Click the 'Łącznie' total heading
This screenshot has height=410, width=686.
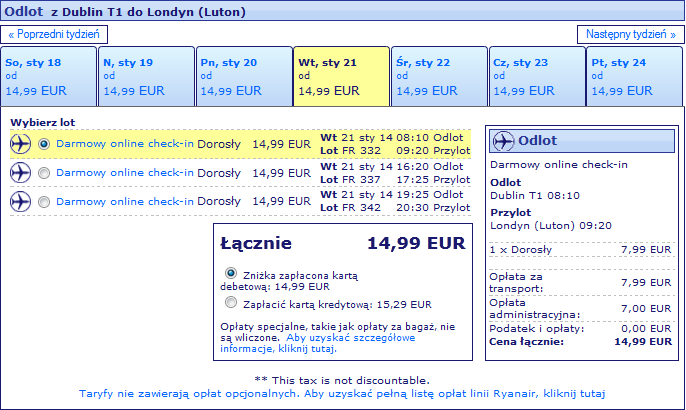coord(256,244)
